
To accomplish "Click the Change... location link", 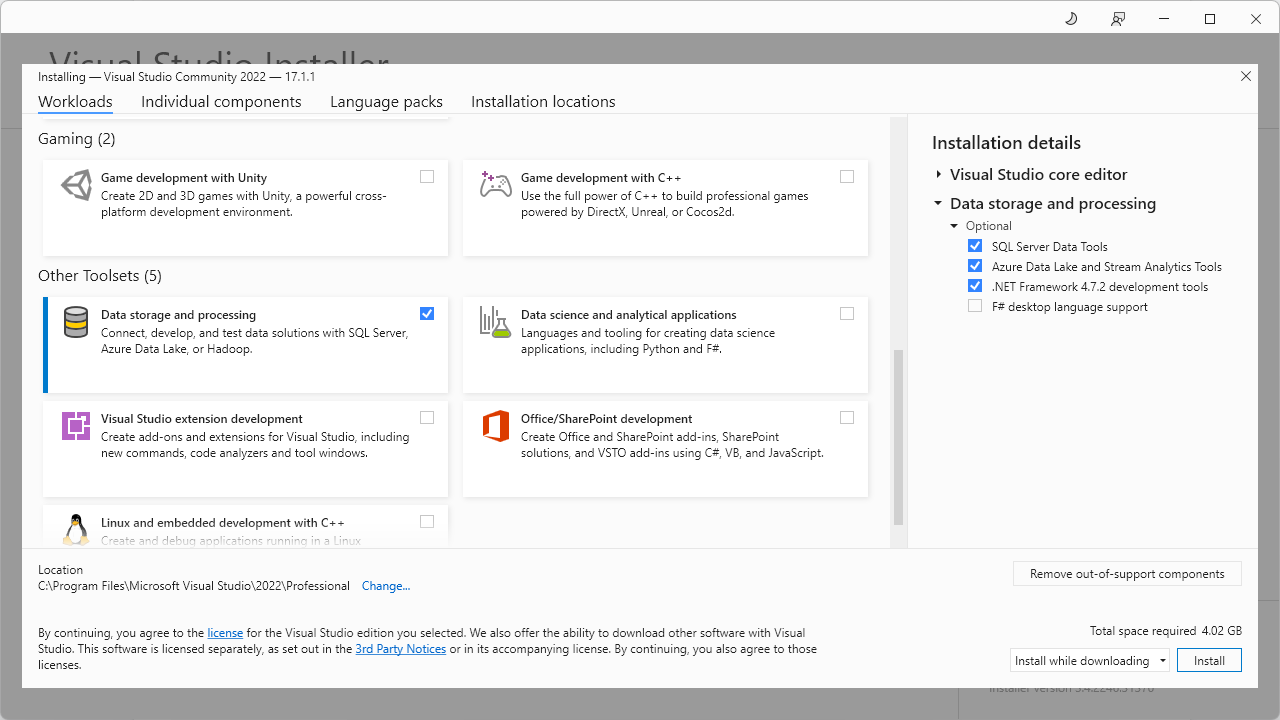I will [386, 586].
